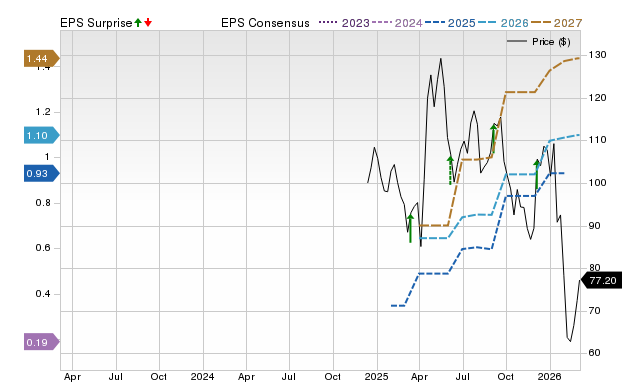640x382 pixels.
Task: Click the 1.44 brown value tag
Action: point(41,59)
